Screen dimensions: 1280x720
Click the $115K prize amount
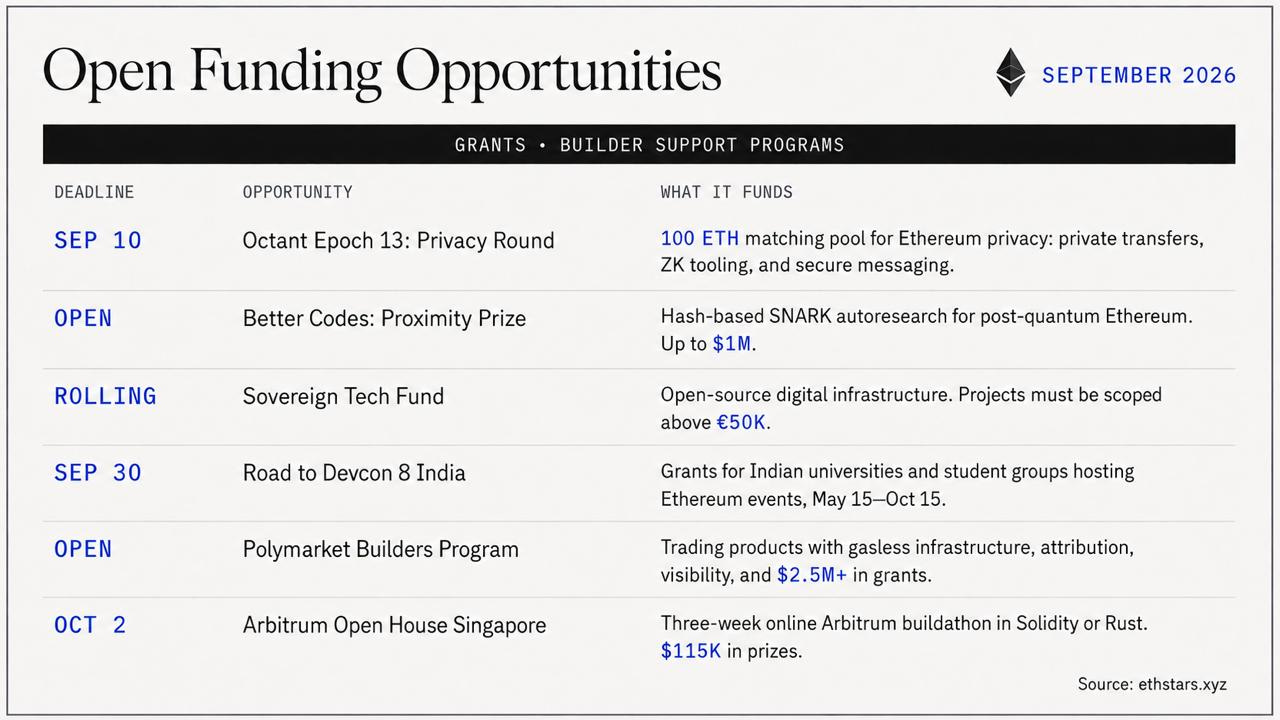pos(691,651)
